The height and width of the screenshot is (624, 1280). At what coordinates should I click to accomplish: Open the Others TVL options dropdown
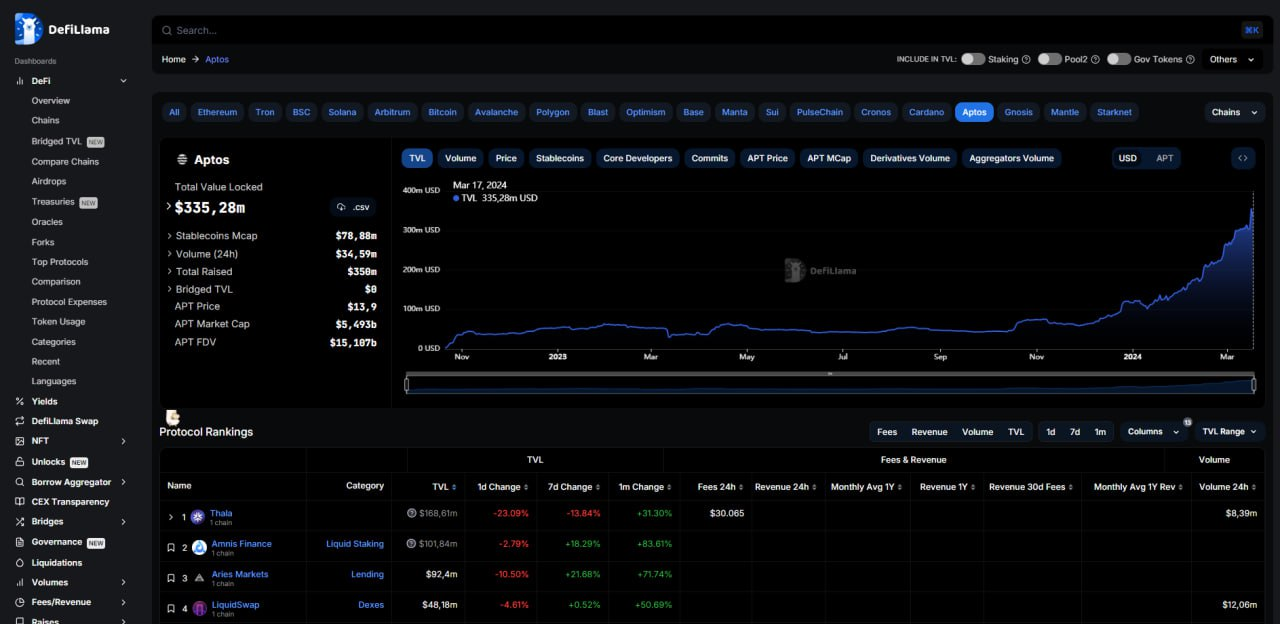[1232, 59]
